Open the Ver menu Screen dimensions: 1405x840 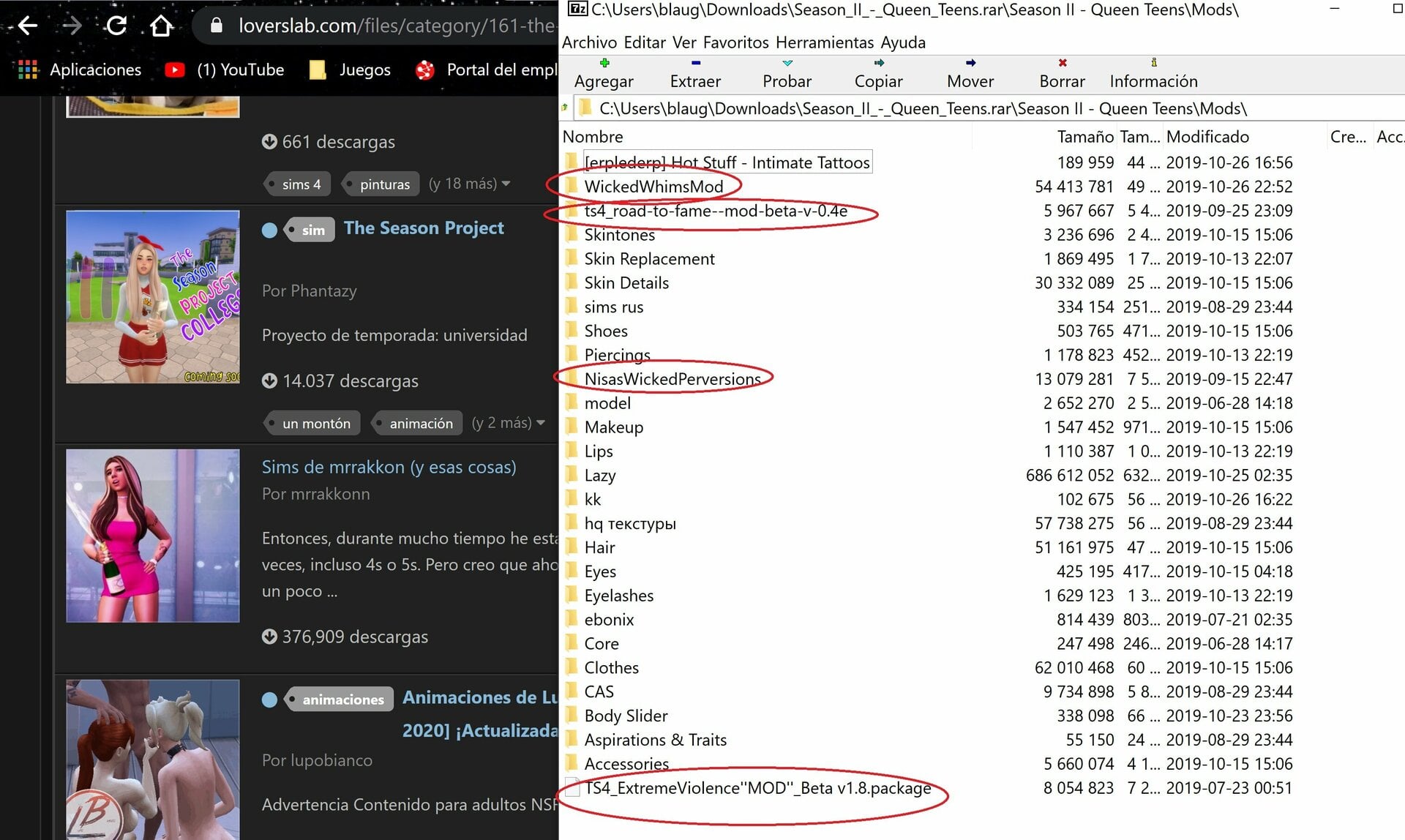tap(684, 42)
